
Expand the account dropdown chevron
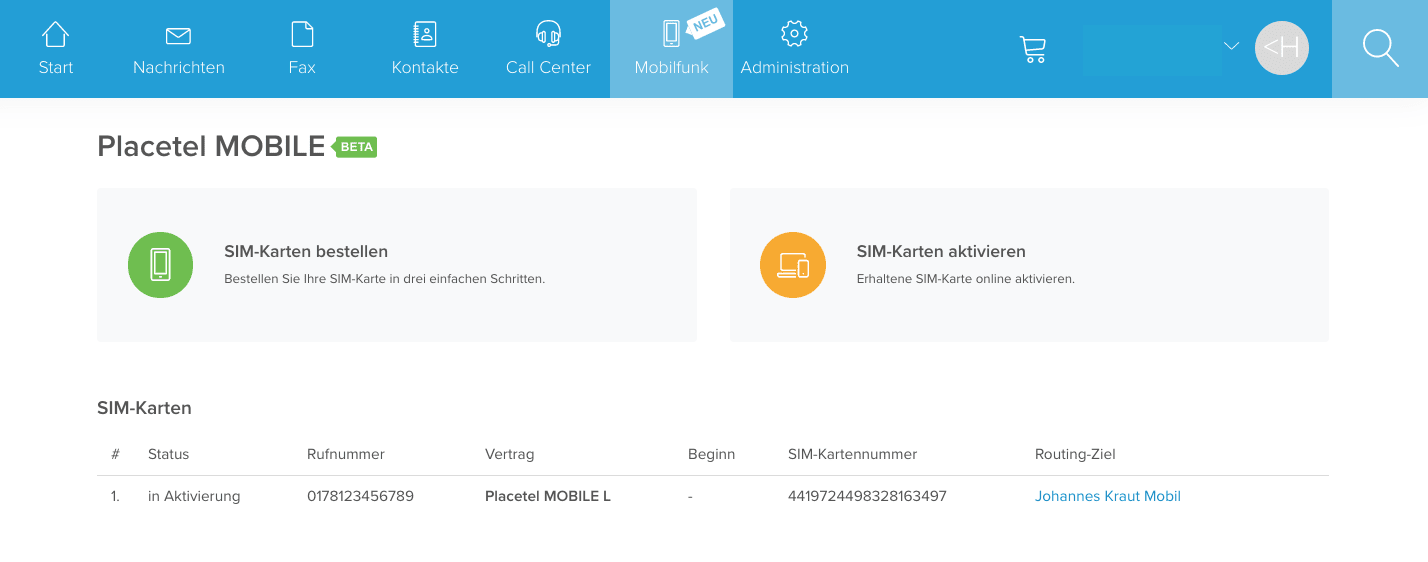tap(1232, 46)
